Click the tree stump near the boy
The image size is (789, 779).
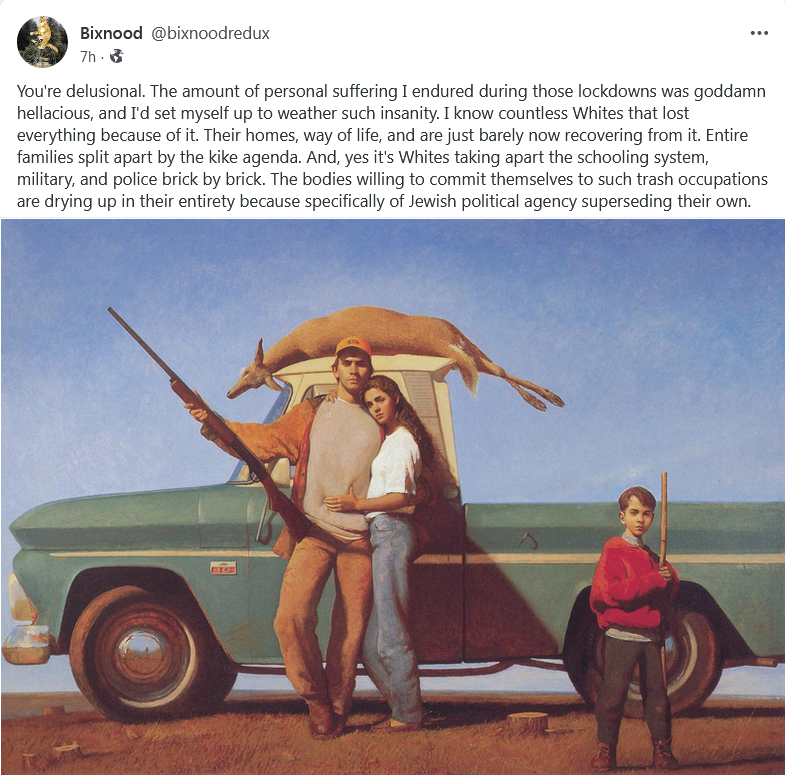[x=526, y=724]
